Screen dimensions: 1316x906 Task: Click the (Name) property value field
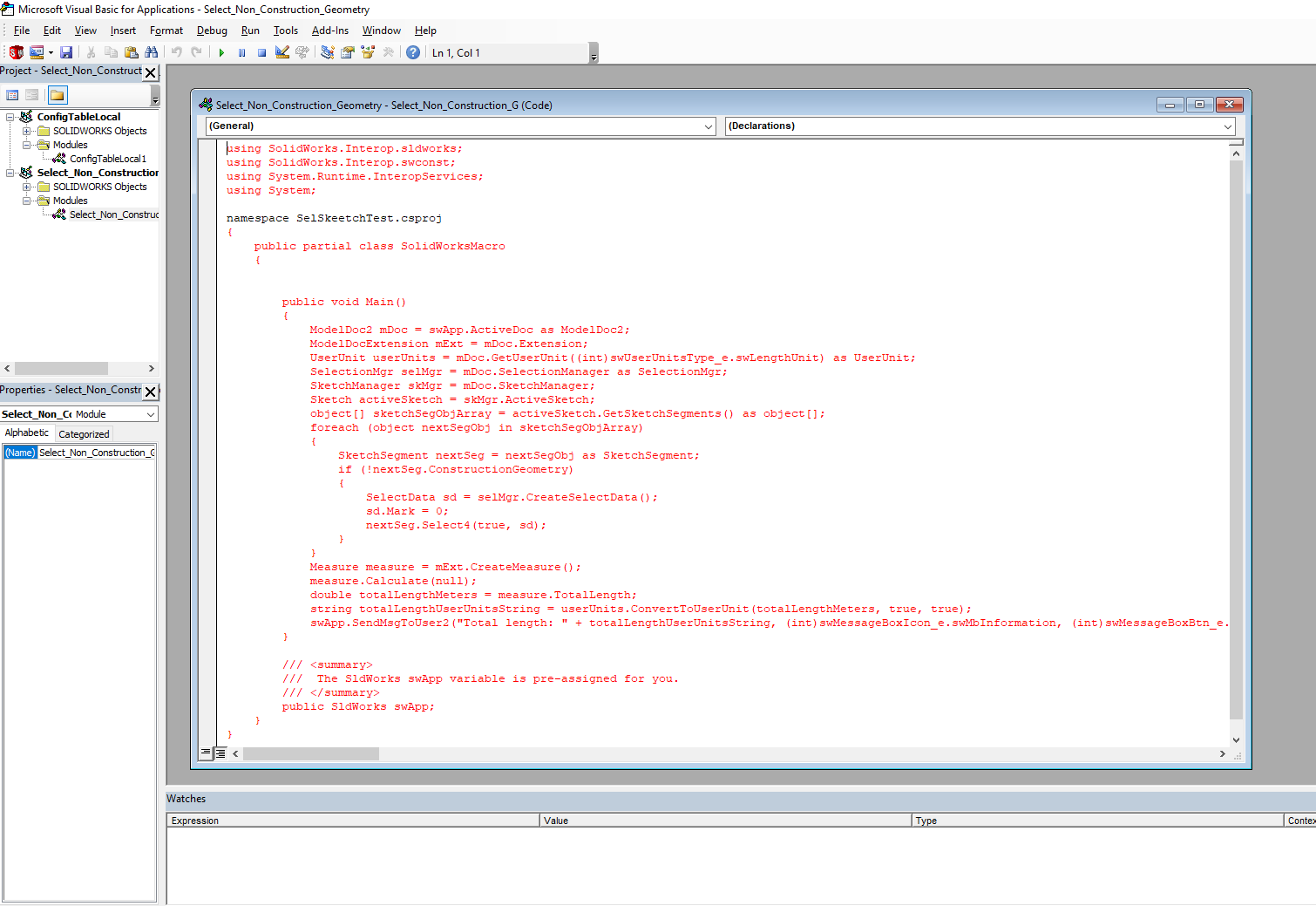tap(96, 453)
